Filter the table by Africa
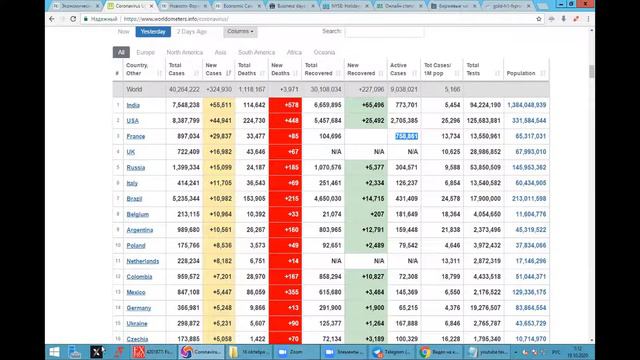This screenshot has width=640, height=360. (294, 52)
